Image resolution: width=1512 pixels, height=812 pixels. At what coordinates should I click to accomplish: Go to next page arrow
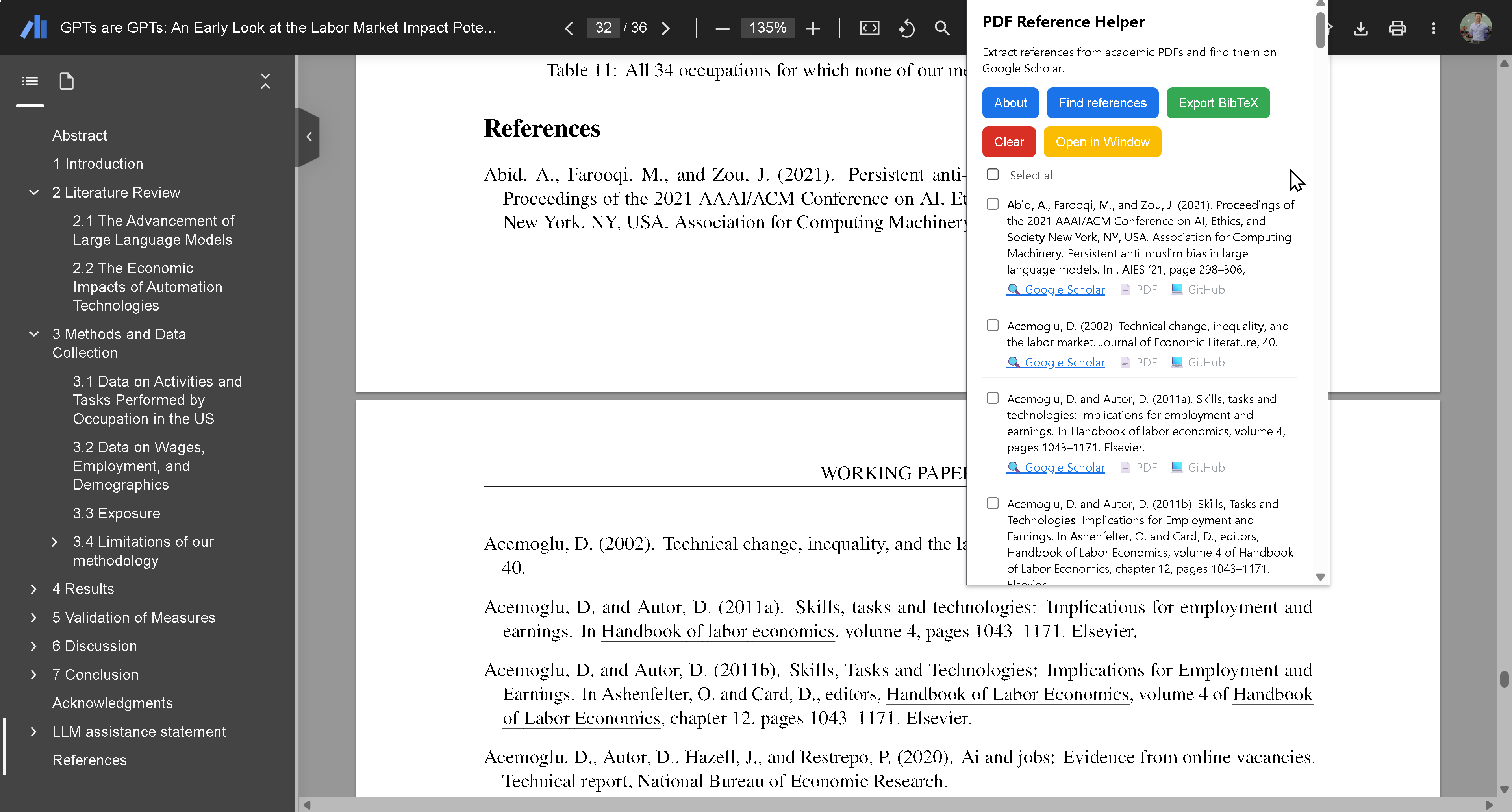665,28
